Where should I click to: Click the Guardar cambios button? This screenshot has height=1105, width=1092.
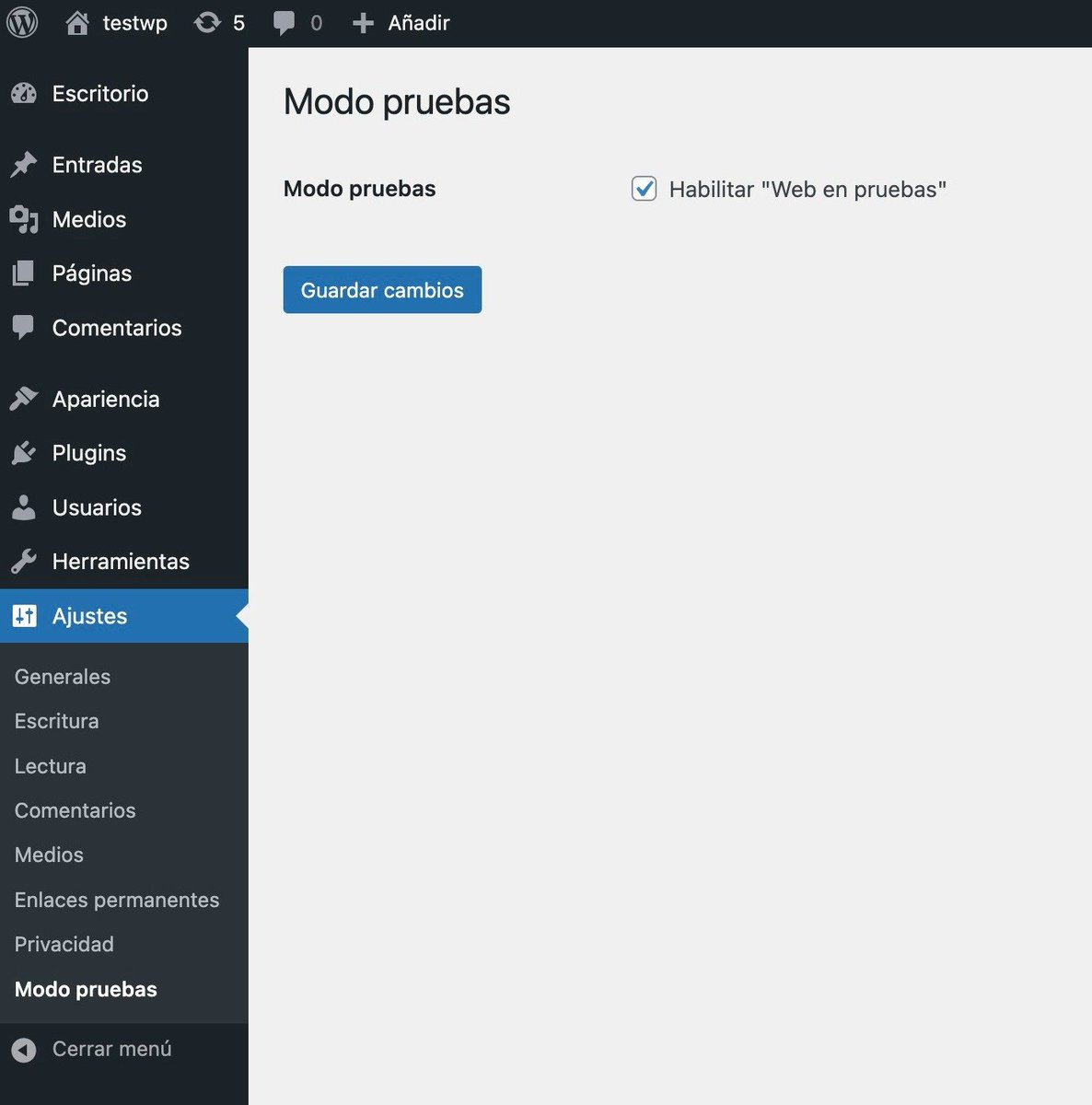(x=381, y=289)
